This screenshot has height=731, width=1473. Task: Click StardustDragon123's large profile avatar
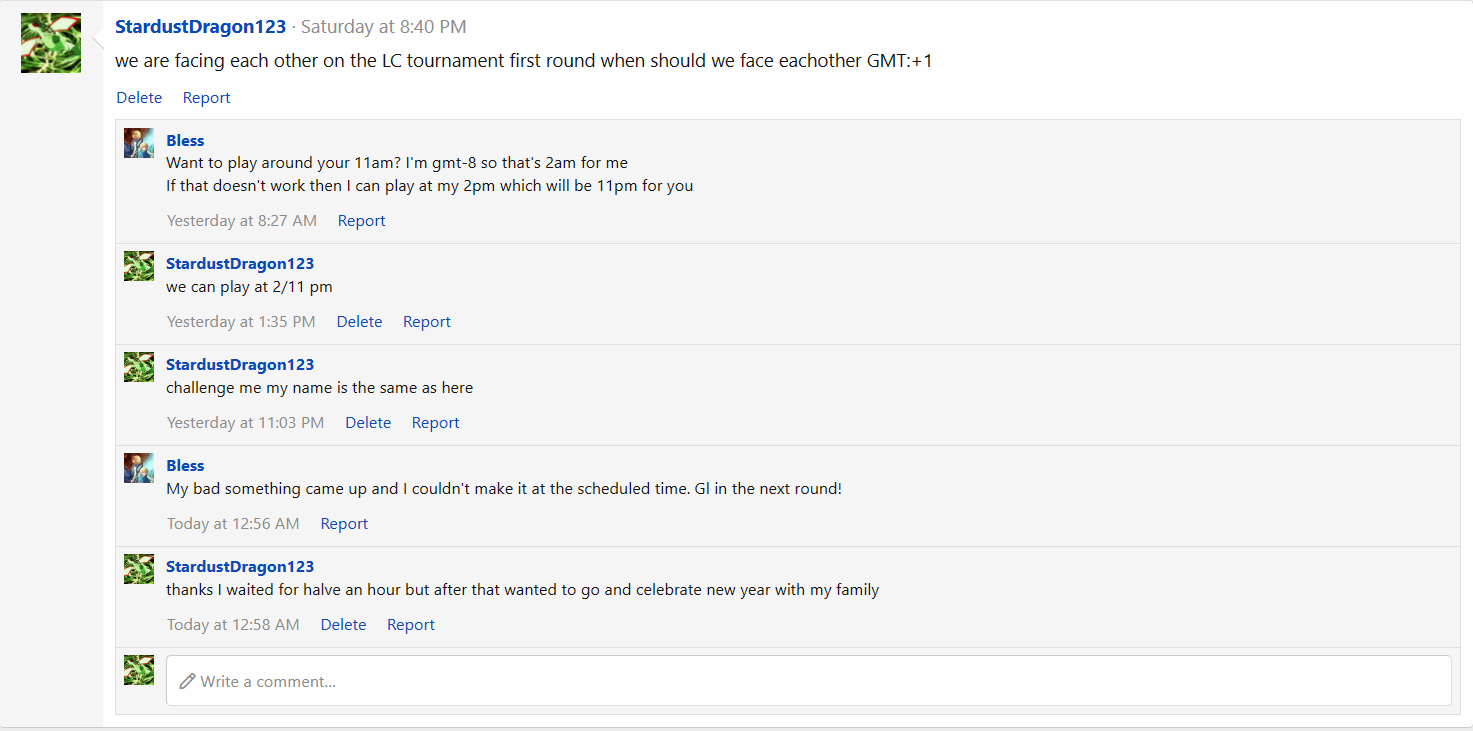51,43
